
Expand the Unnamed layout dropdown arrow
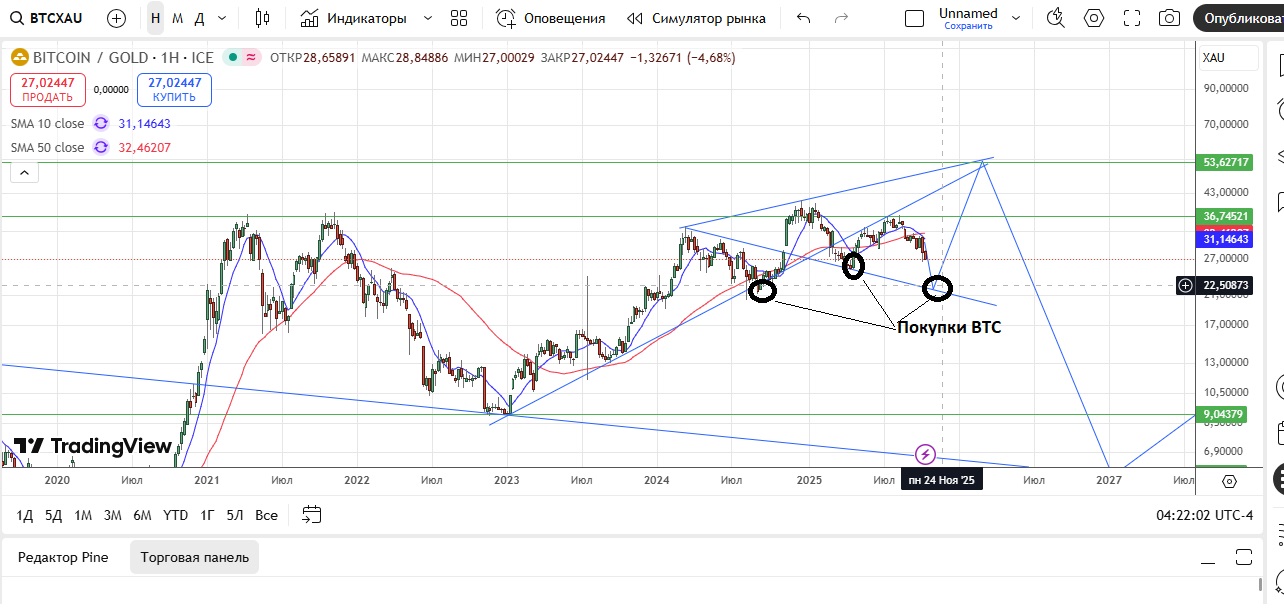click(x=1016, y=18)
